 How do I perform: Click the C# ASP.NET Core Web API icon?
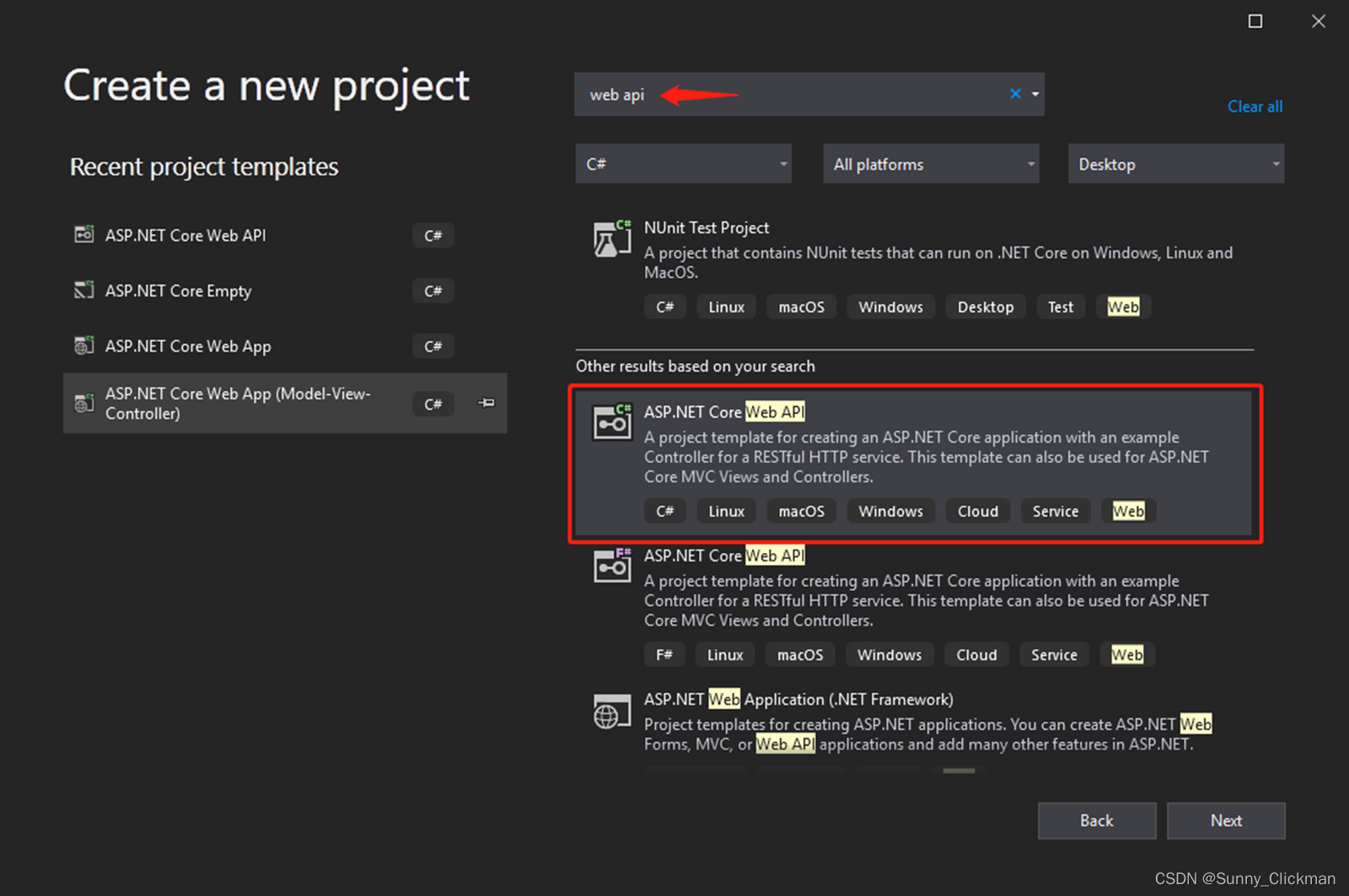point(612,421)
